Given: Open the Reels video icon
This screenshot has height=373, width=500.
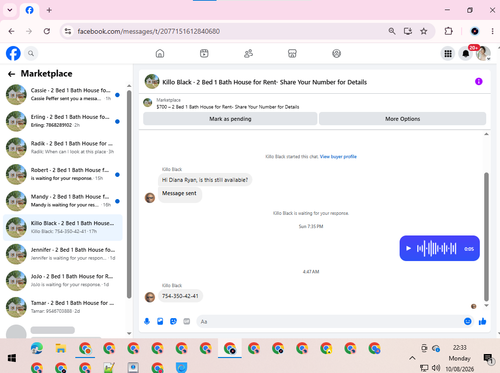Looking at the screenshot, I should coord(204,53).
